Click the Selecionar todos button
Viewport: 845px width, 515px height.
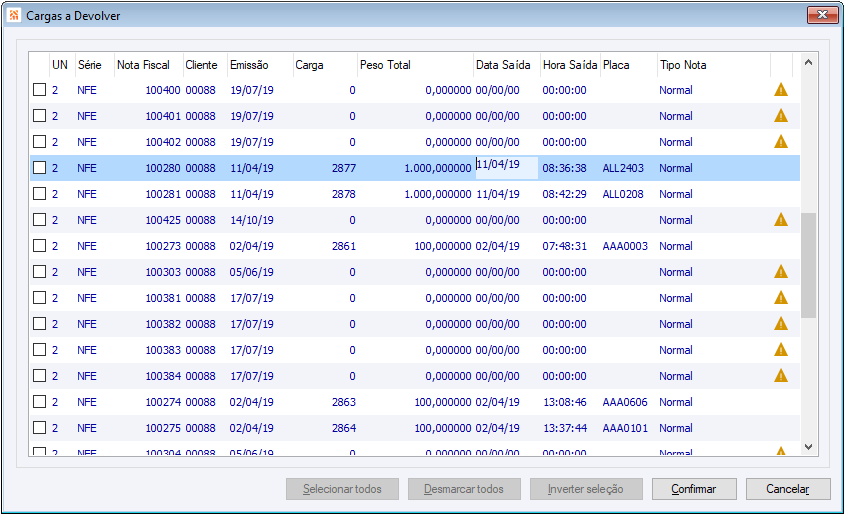coord(342,489)
